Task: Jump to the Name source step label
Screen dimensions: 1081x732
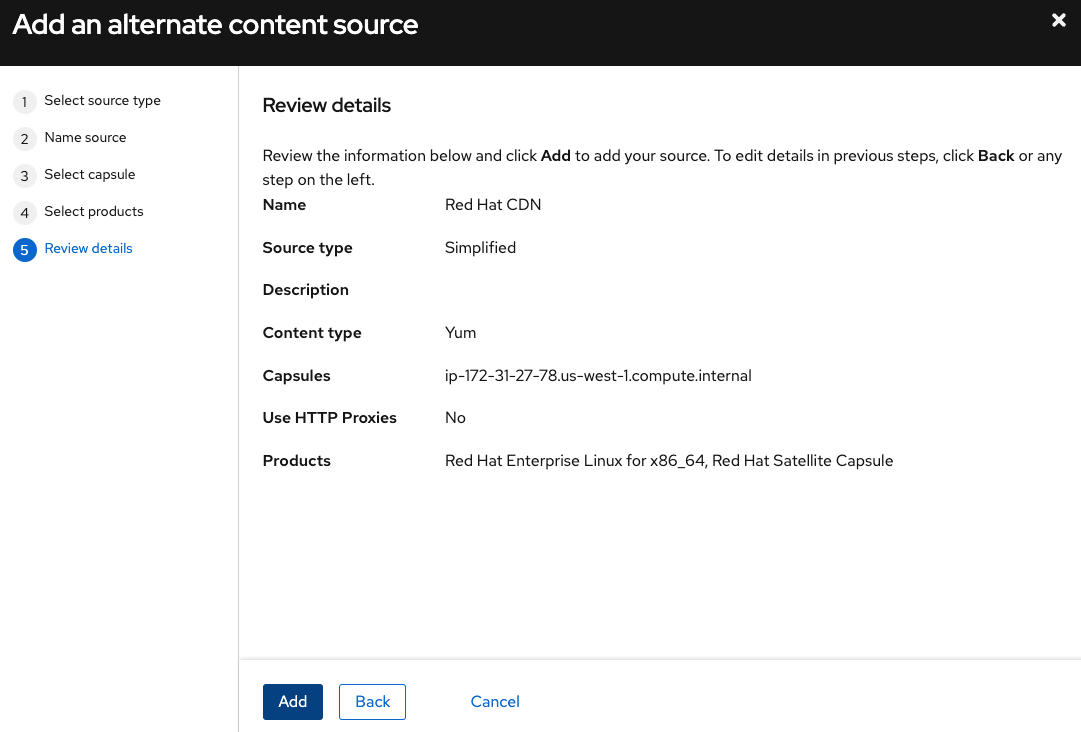Action: point(85,138)
